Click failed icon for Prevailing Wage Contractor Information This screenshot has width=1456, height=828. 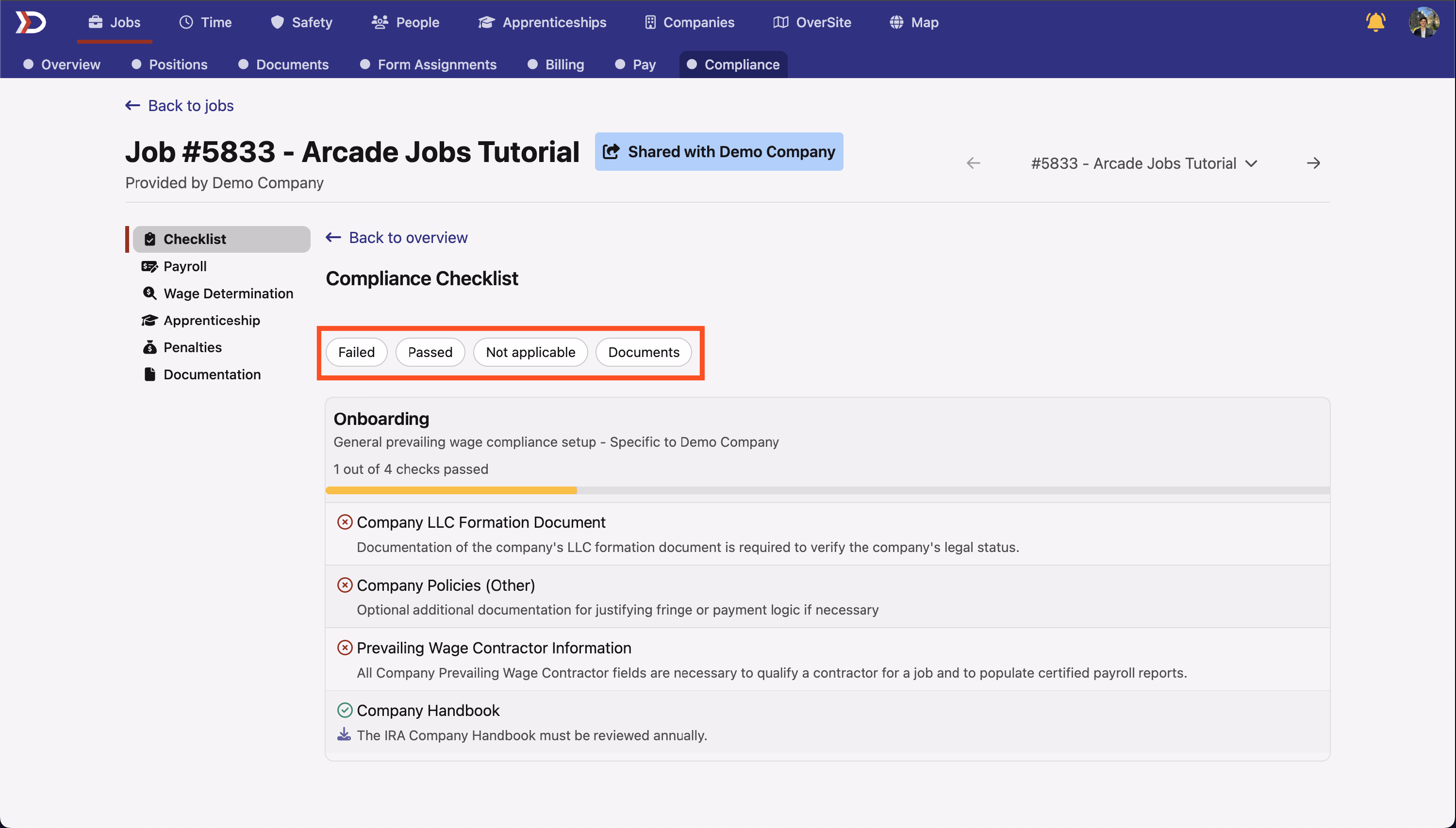pyautogui.click(x=345, y=648)
